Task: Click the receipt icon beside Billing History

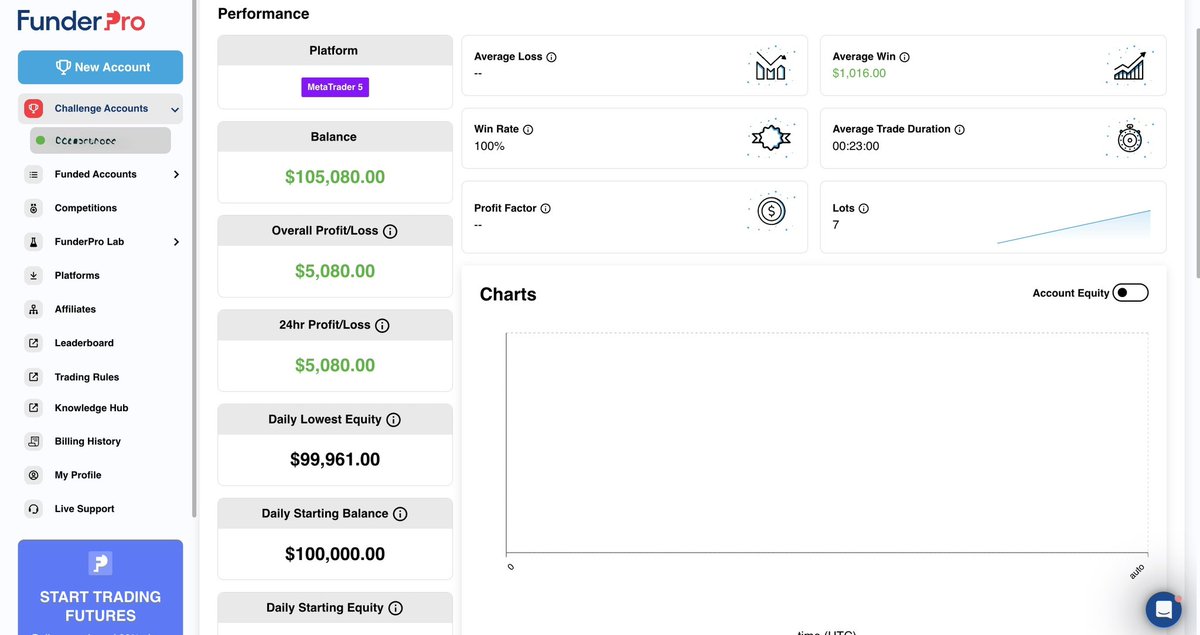Action: pos(34,441)
